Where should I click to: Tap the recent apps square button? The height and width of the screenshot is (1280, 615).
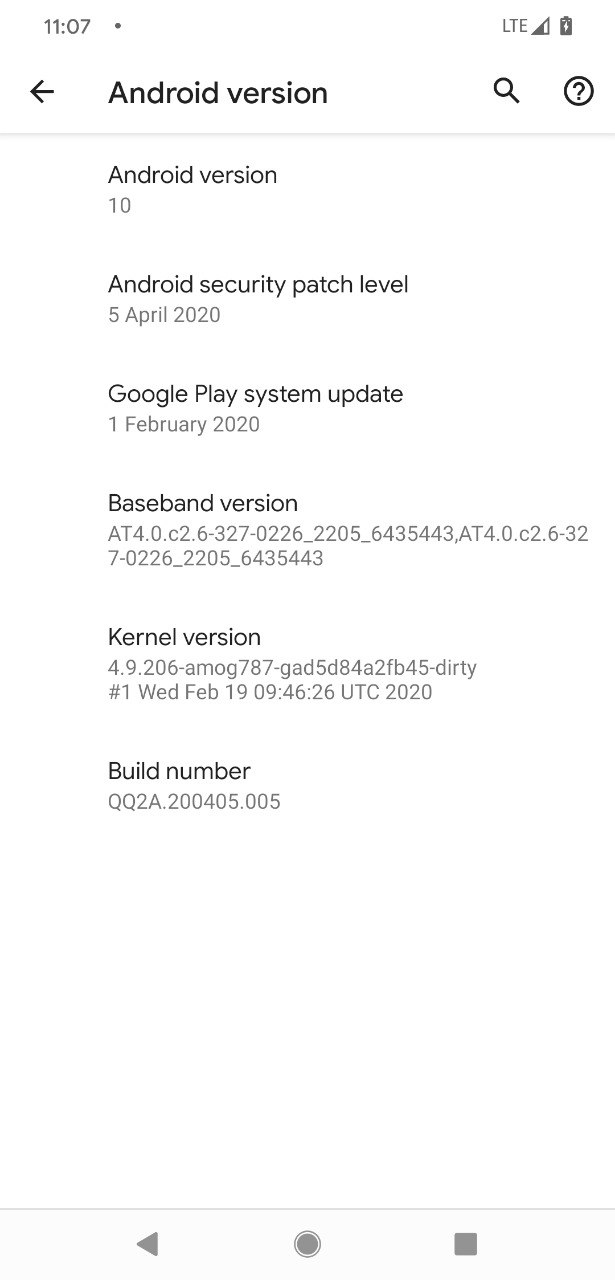[x=465, y=1244]
